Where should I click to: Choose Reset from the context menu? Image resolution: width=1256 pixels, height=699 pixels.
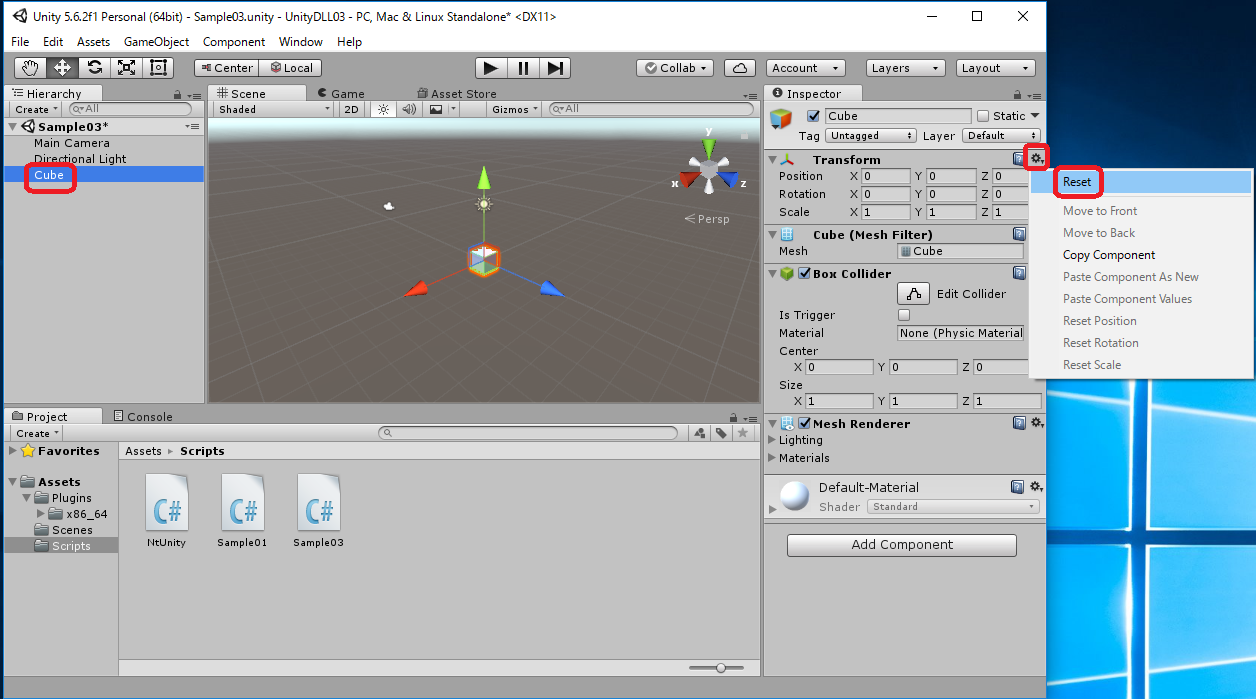click(x=1077, y=182)
